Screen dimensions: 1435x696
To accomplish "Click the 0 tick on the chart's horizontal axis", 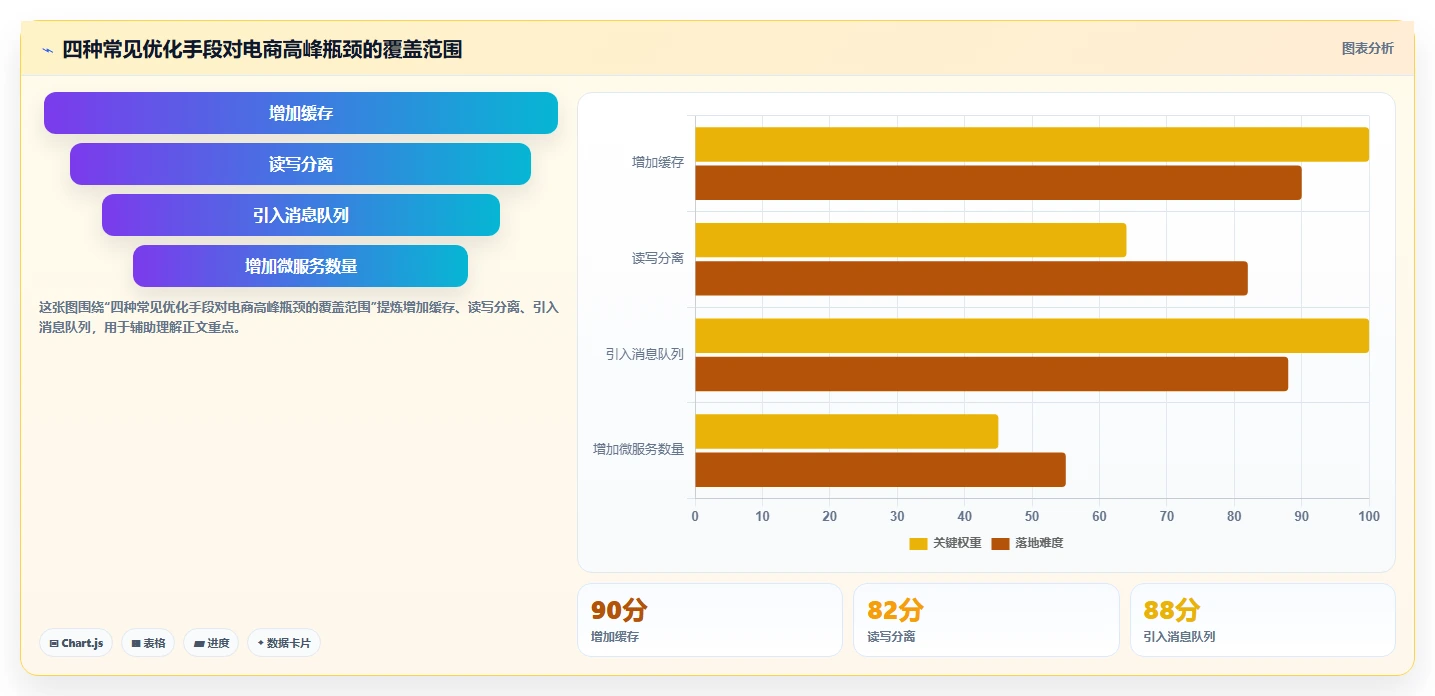I will point(695,516).
